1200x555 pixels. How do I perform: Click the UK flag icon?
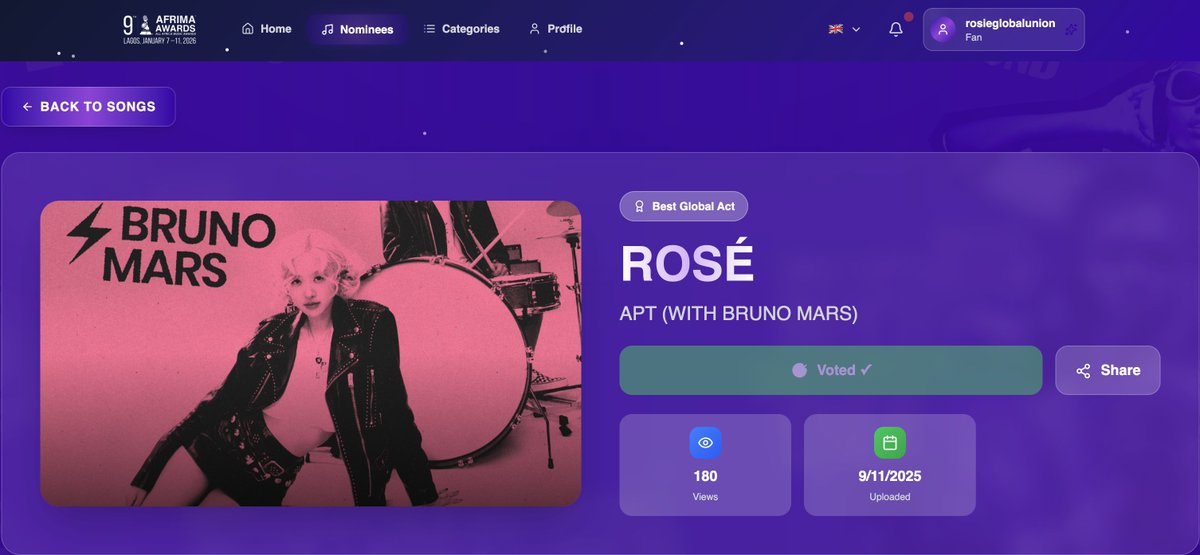[836, 29]
